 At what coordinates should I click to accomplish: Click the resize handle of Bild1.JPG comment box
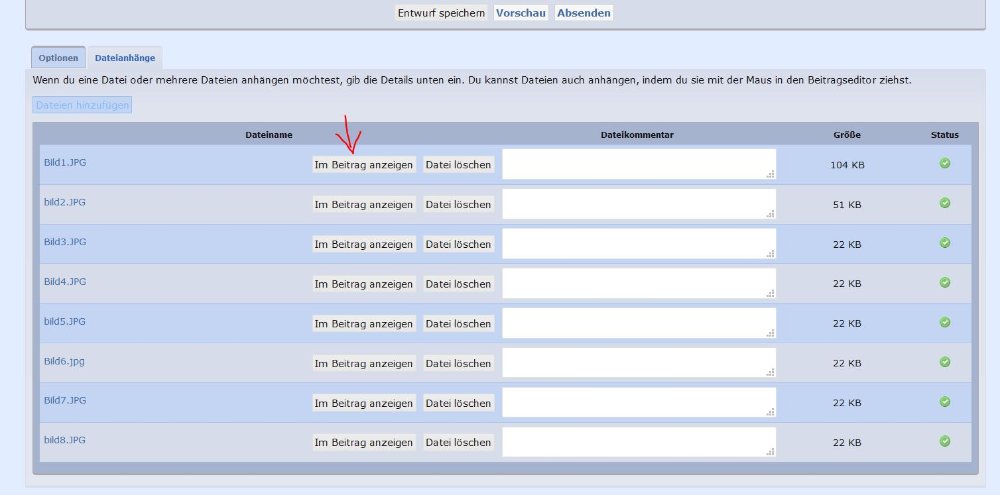[x=770, y=174]
